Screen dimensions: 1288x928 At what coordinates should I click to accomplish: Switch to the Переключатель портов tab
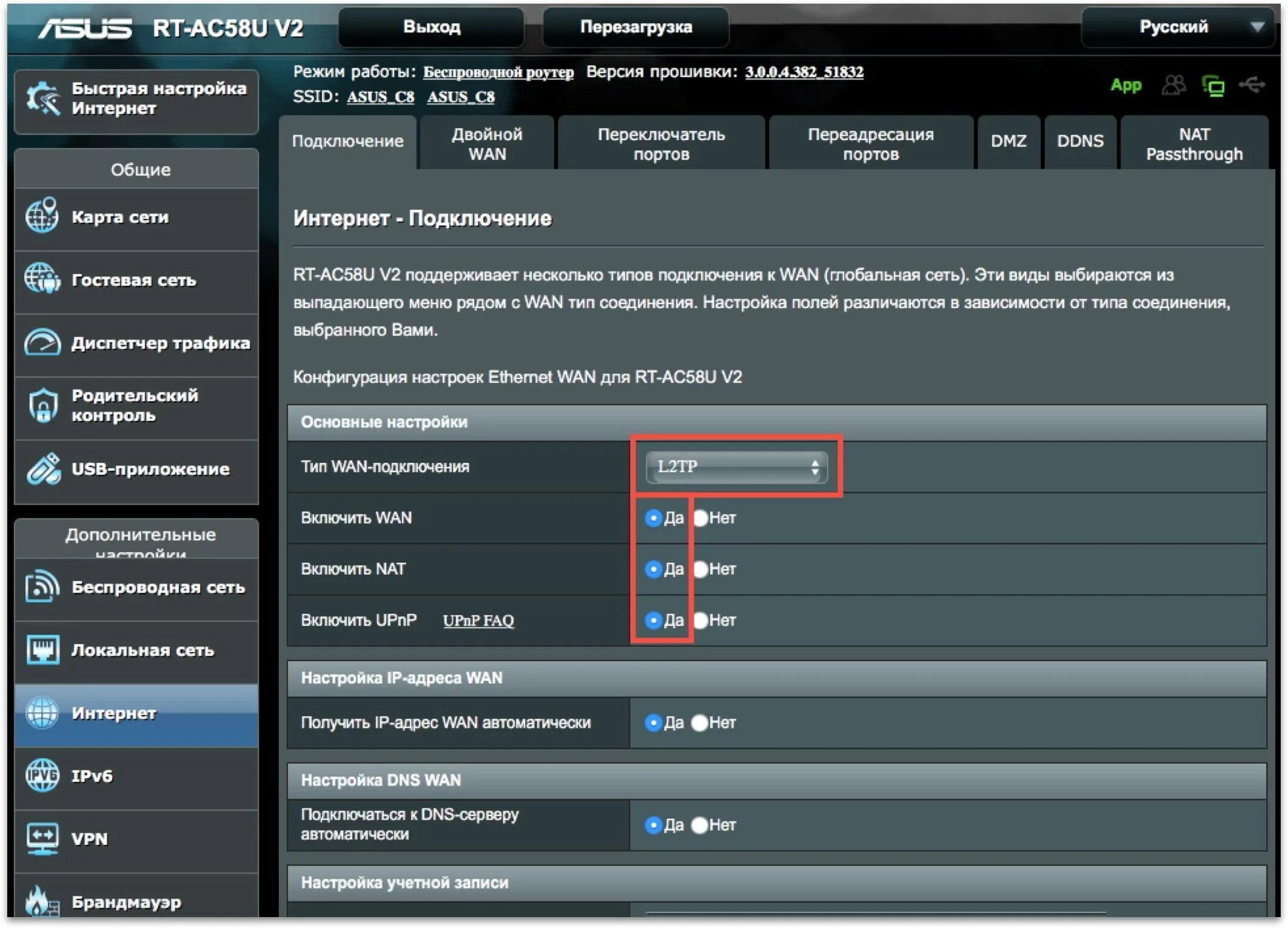coord(661,143)
